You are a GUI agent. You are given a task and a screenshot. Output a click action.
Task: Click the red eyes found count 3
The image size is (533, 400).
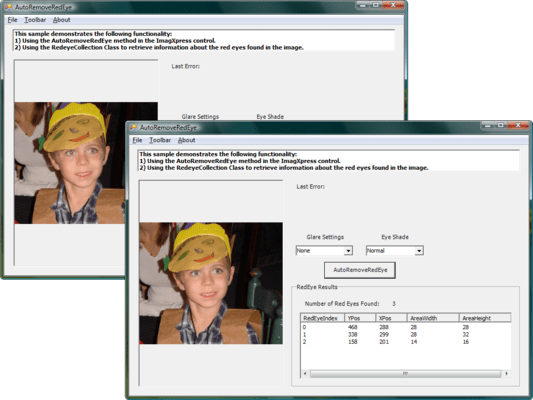394,303
